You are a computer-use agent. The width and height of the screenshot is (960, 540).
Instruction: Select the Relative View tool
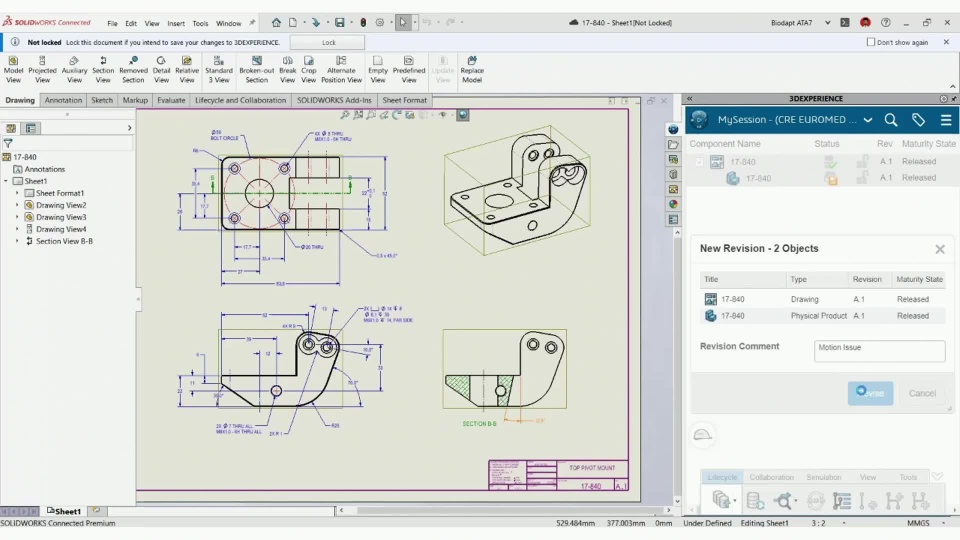(187, 69)
